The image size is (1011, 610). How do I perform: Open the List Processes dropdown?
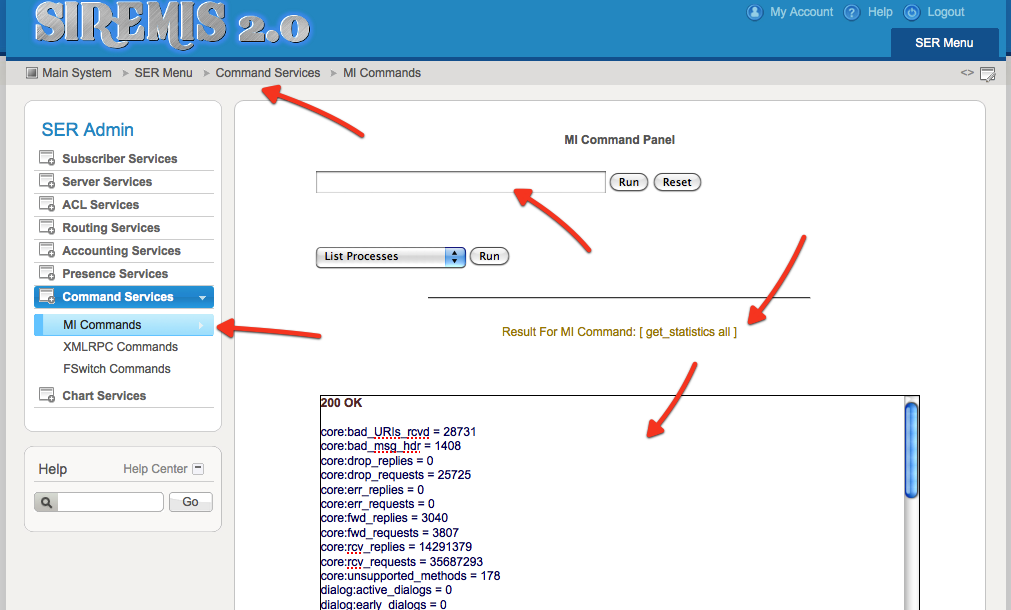tap(390, 256)
